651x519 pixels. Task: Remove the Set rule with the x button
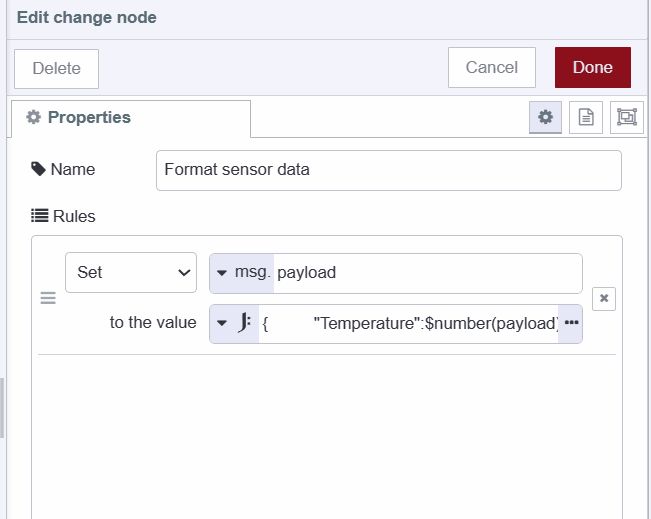(x=603, y=297)
